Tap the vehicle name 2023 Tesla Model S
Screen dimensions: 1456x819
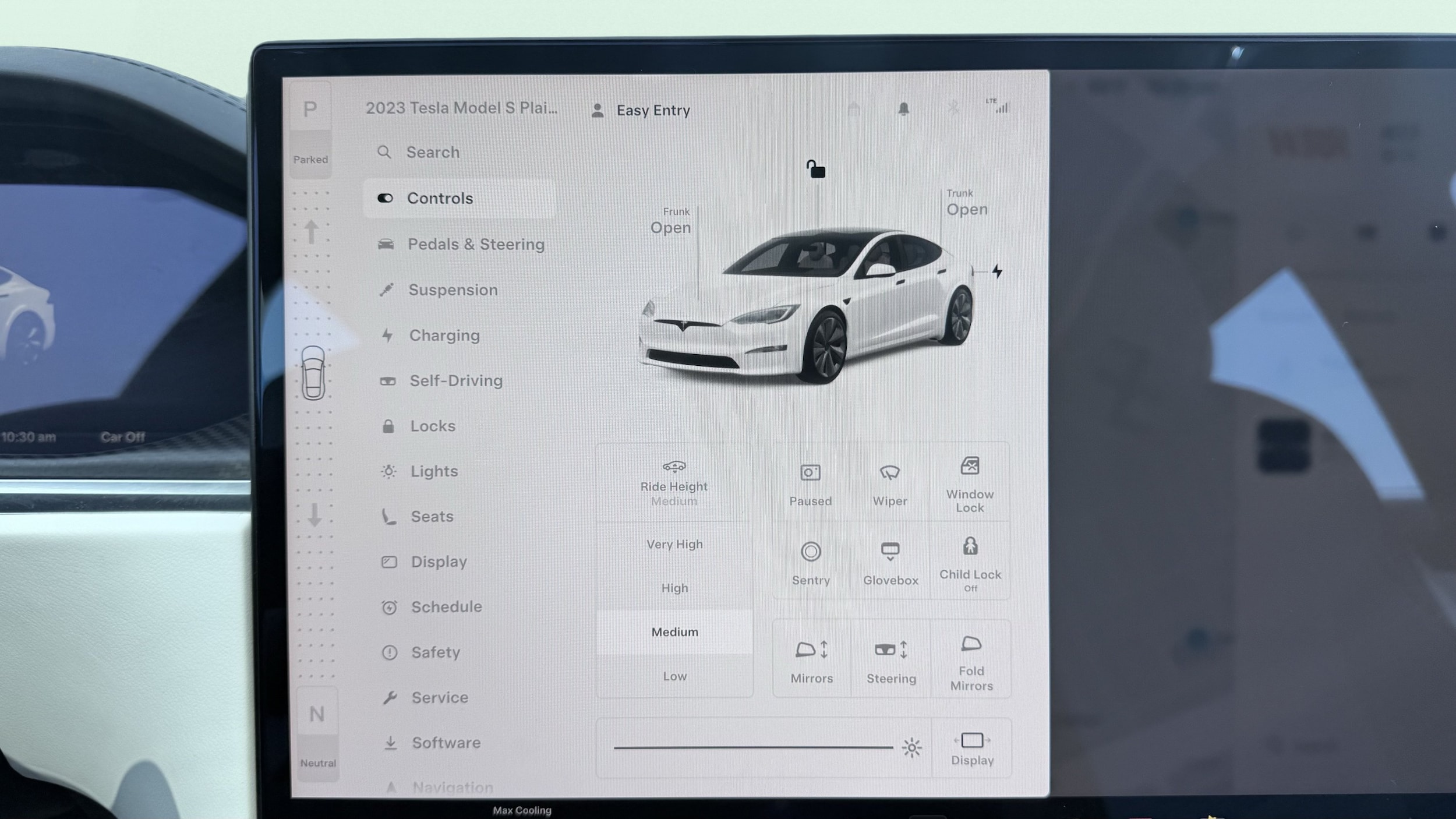(461, 108)
